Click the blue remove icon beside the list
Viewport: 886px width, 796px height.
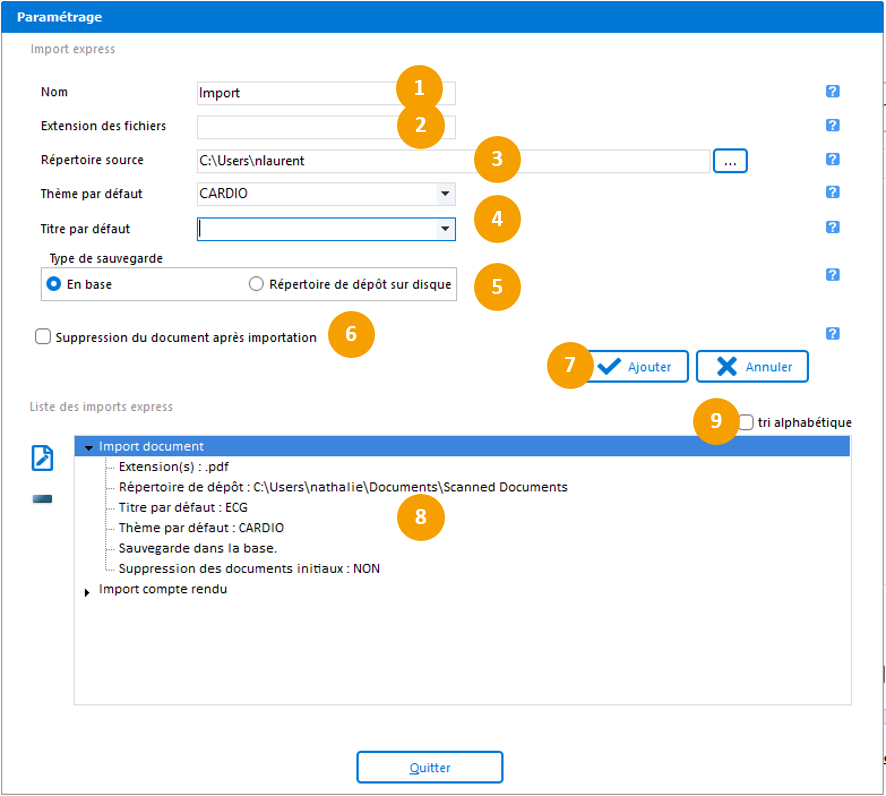(x=42, y=499)
